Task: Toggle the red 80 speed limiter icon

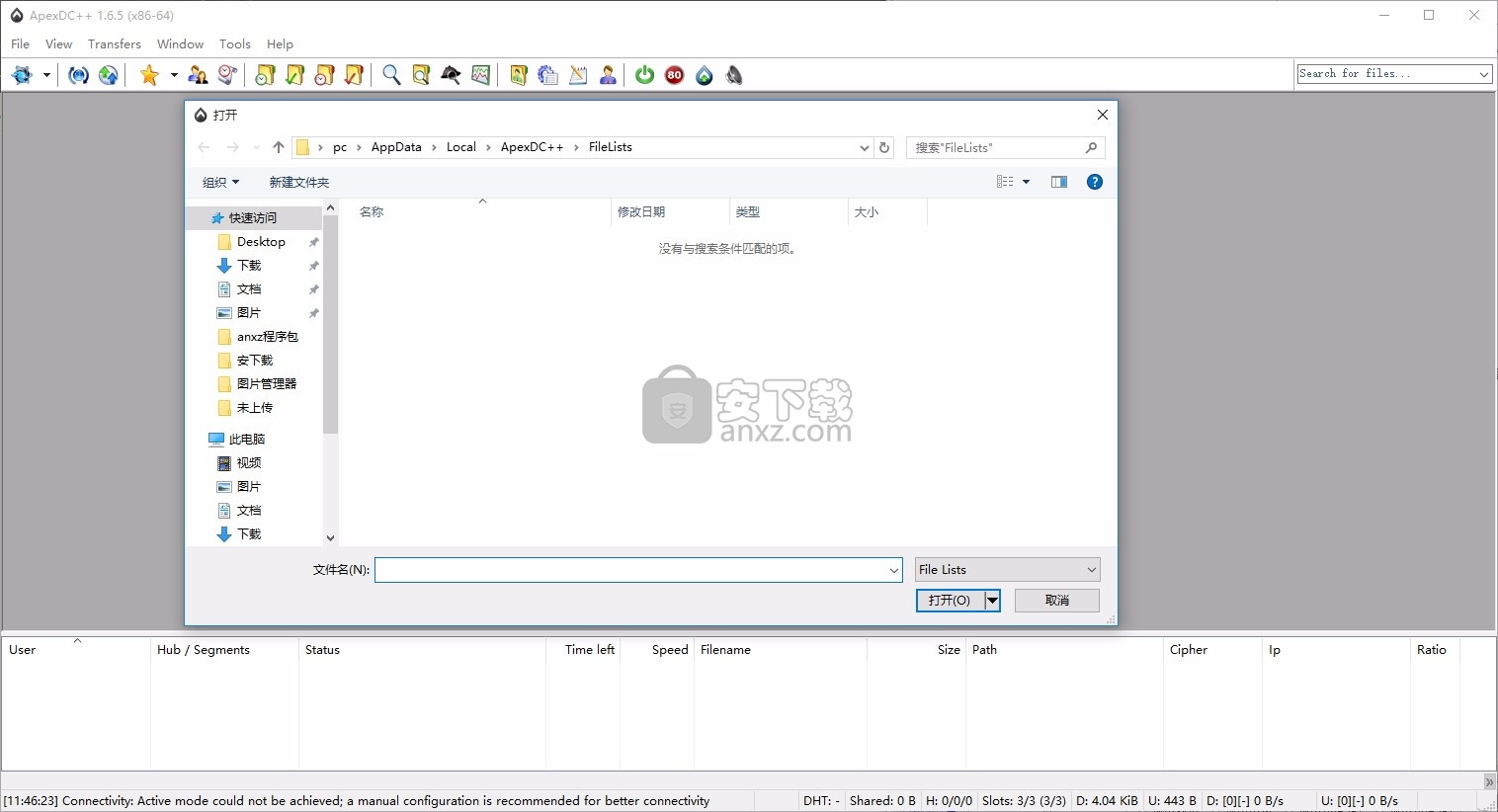Action: coord(675,75)
